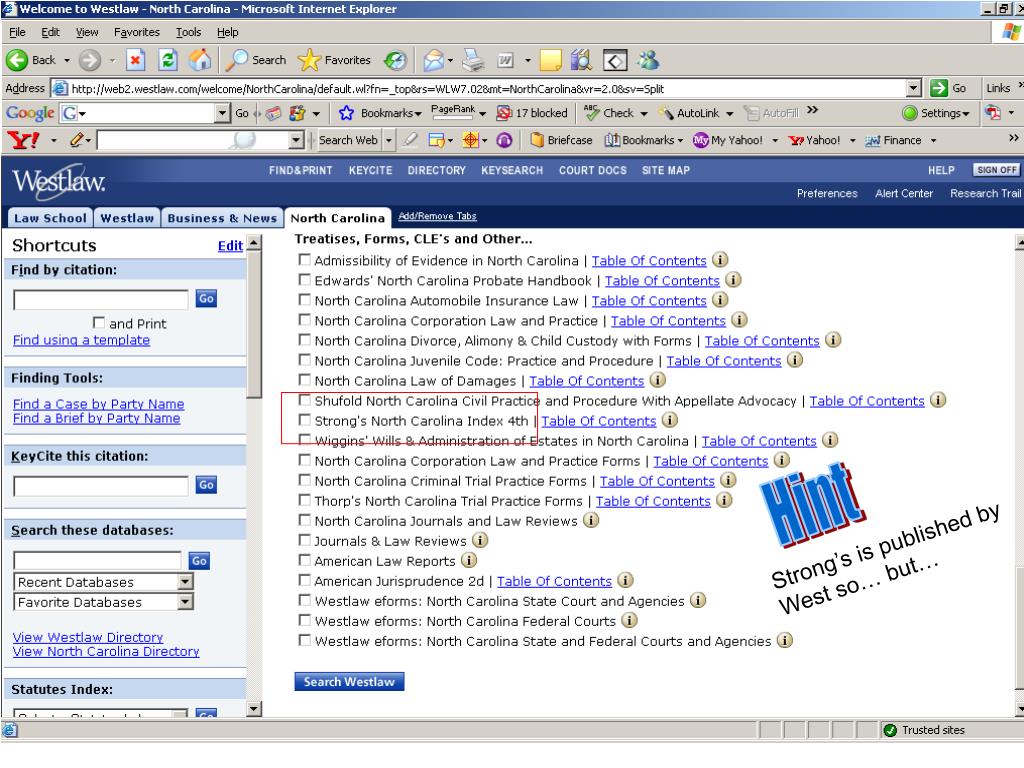
Task: Check American Jurisprudence 2d
Action: 304,580
